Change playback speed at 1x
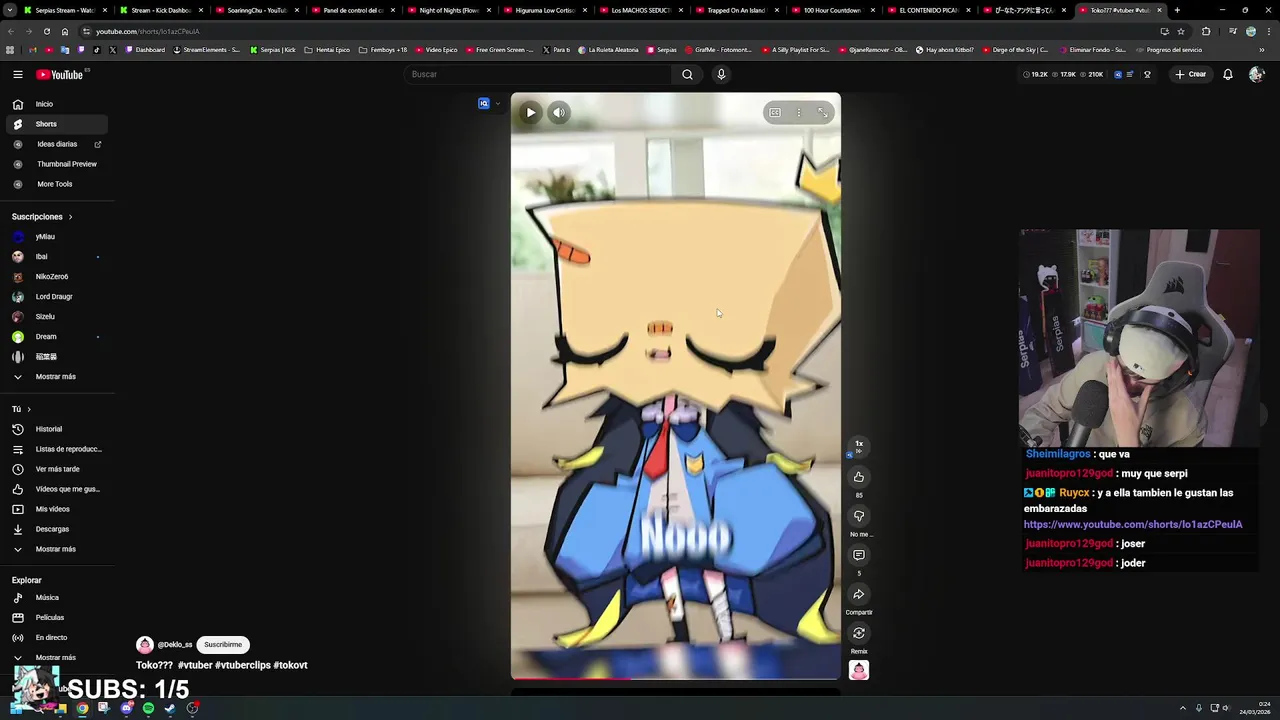1280x720 pixels. coord(858,445)
